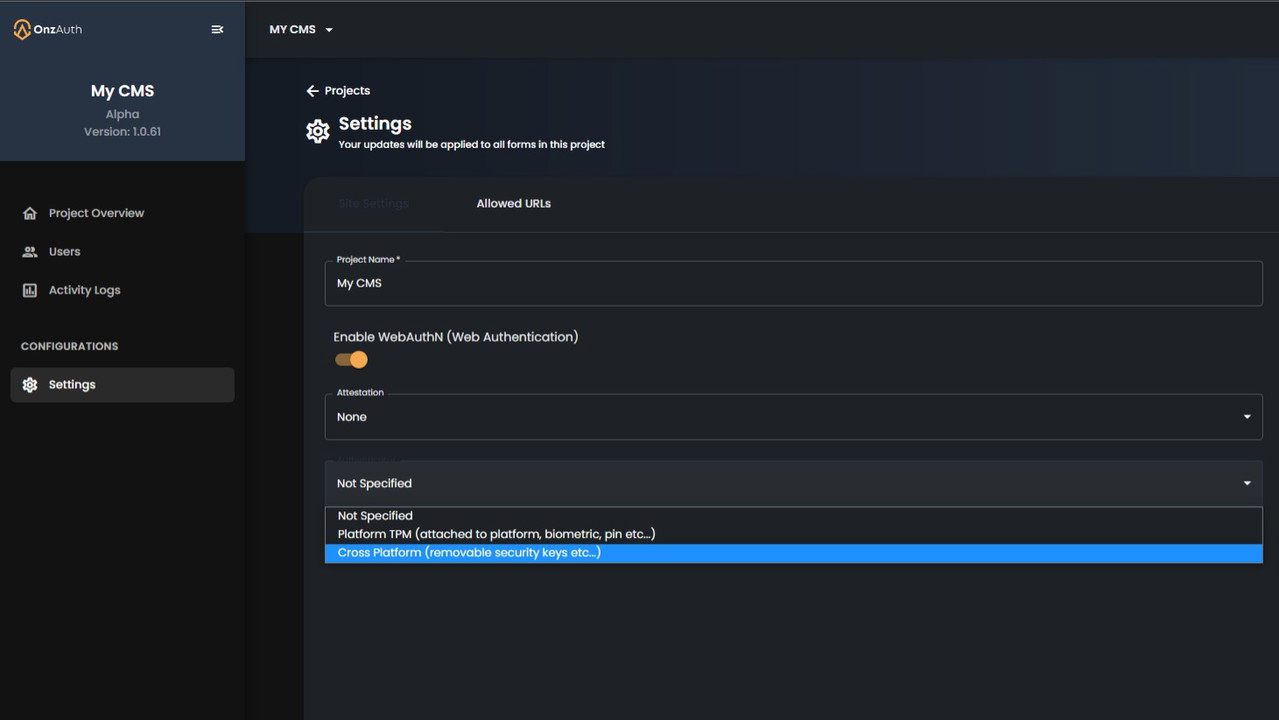
Task: Click the large Settings header gear icon
Action: pyautogui.click(x=318, y=131)
